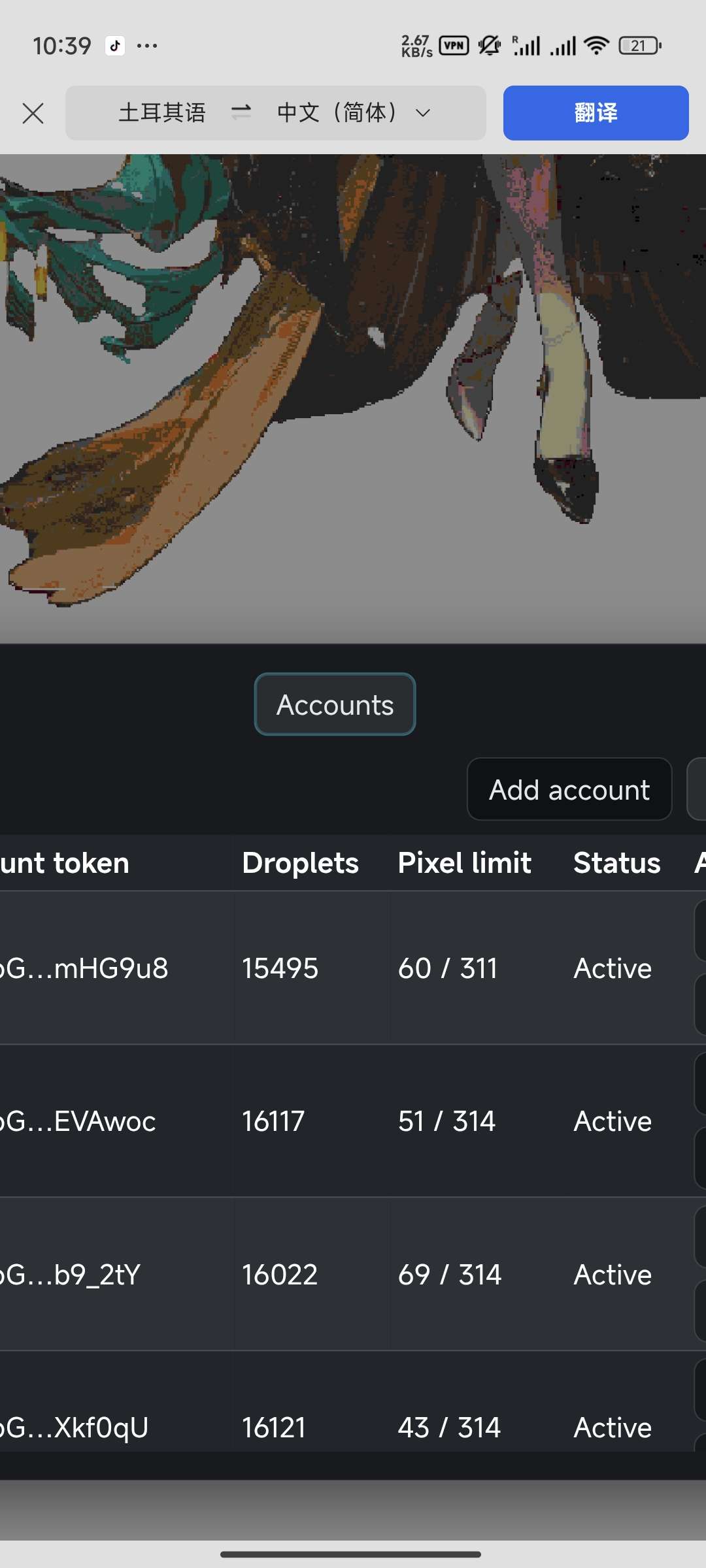
Task: Tap the pixel art canvas preview image
Action: (x=353, y=399)
